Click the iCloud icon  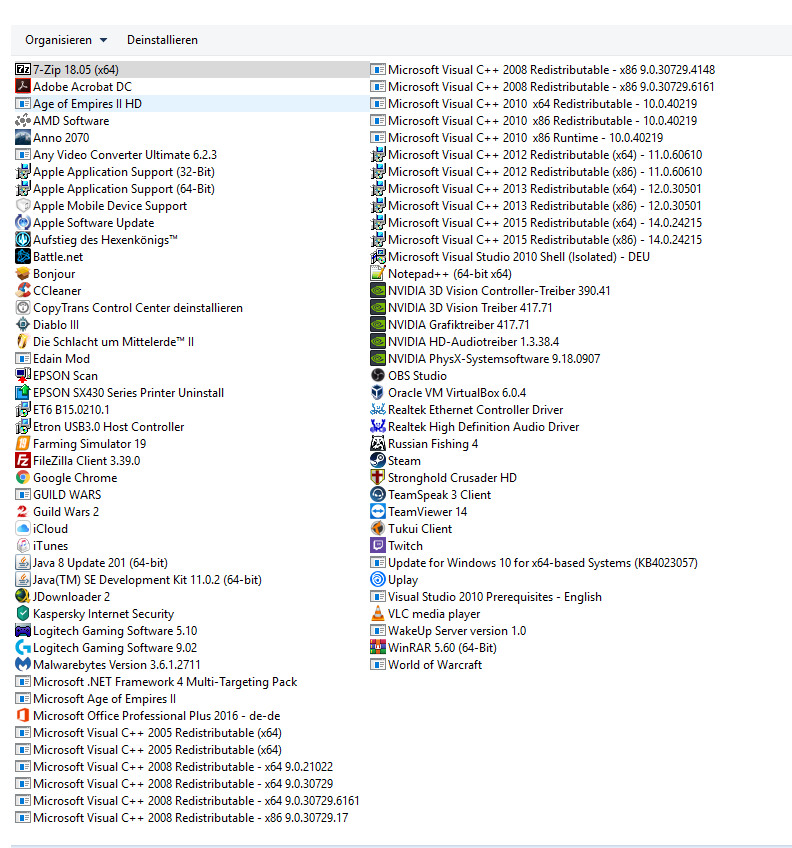point(23,528)
